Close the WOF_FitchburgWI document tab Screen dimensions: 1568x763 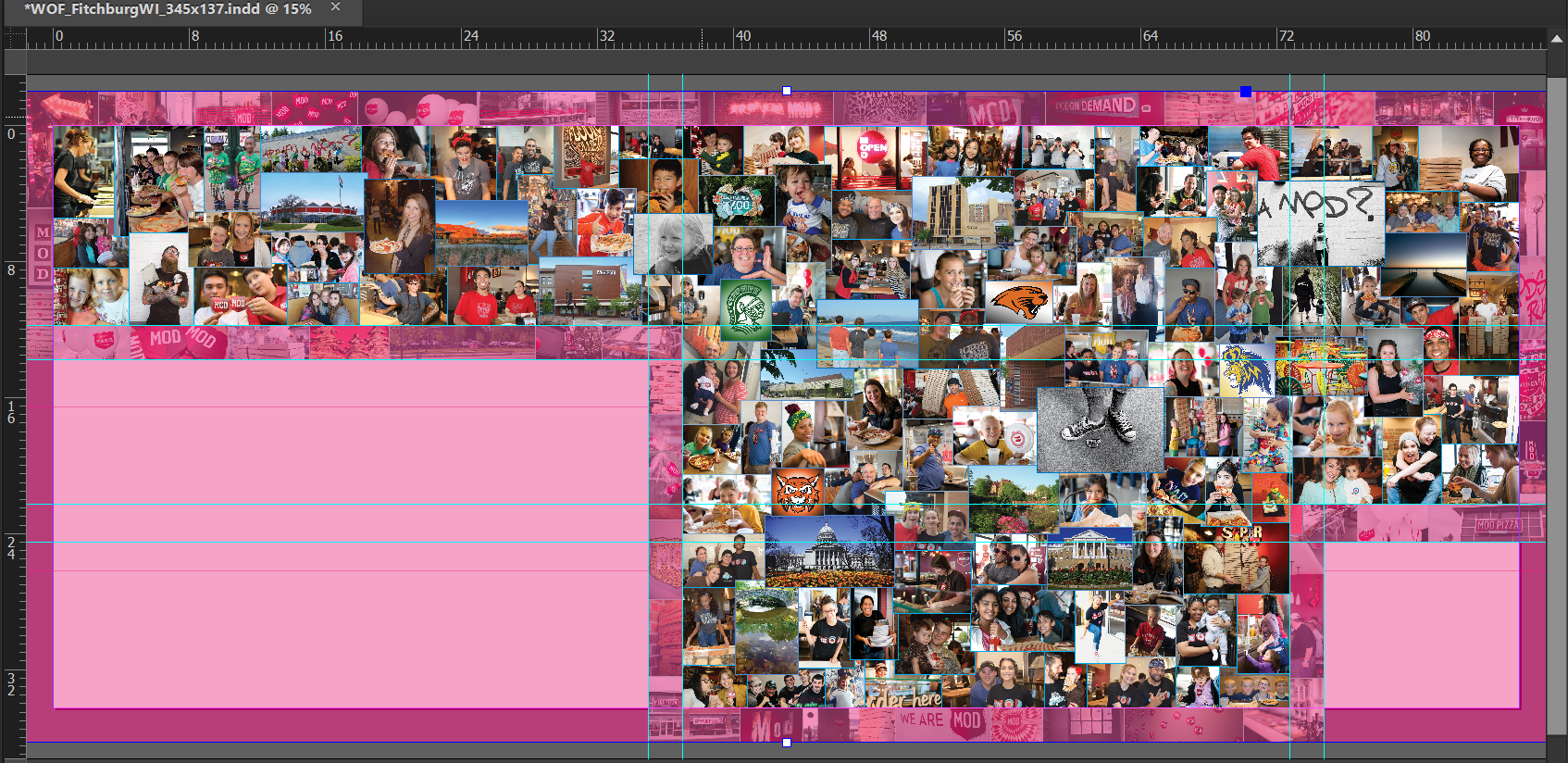(336, 7)
